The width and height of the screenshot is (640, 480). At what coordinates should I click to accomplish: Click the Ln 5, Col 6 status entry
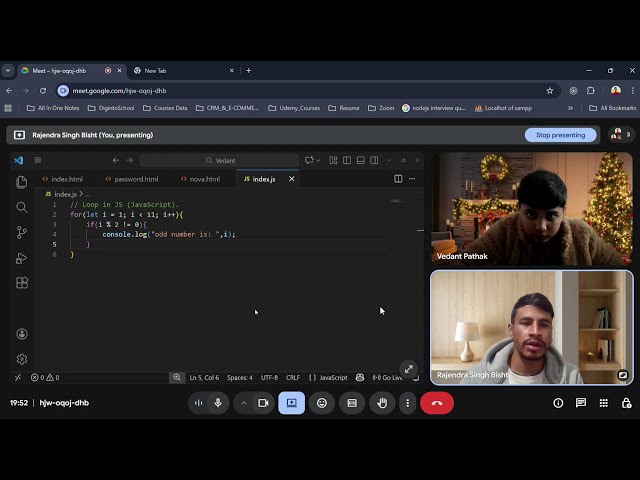coord(204,378)
